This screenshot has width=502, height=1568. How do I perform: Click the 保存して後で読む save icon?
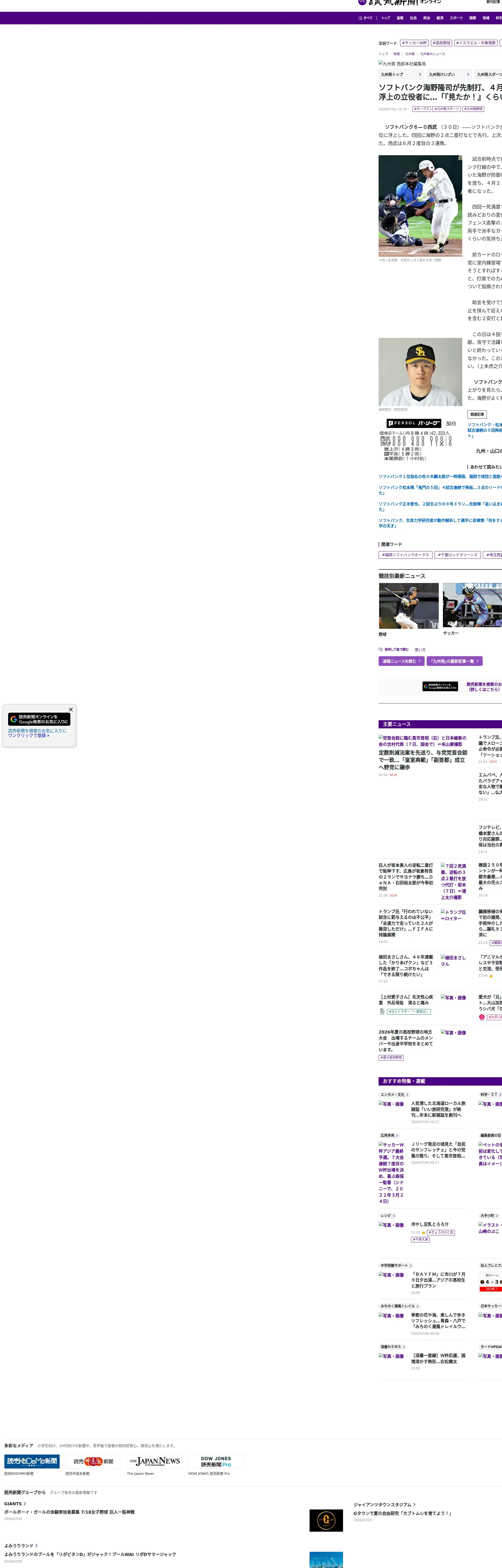381,649
